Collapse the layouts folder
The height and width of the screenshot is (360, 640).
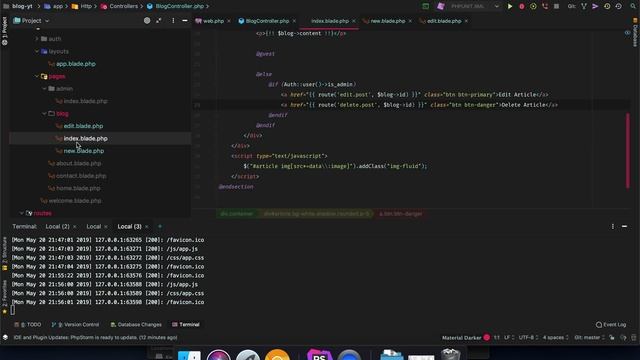(x=37, y=51)
